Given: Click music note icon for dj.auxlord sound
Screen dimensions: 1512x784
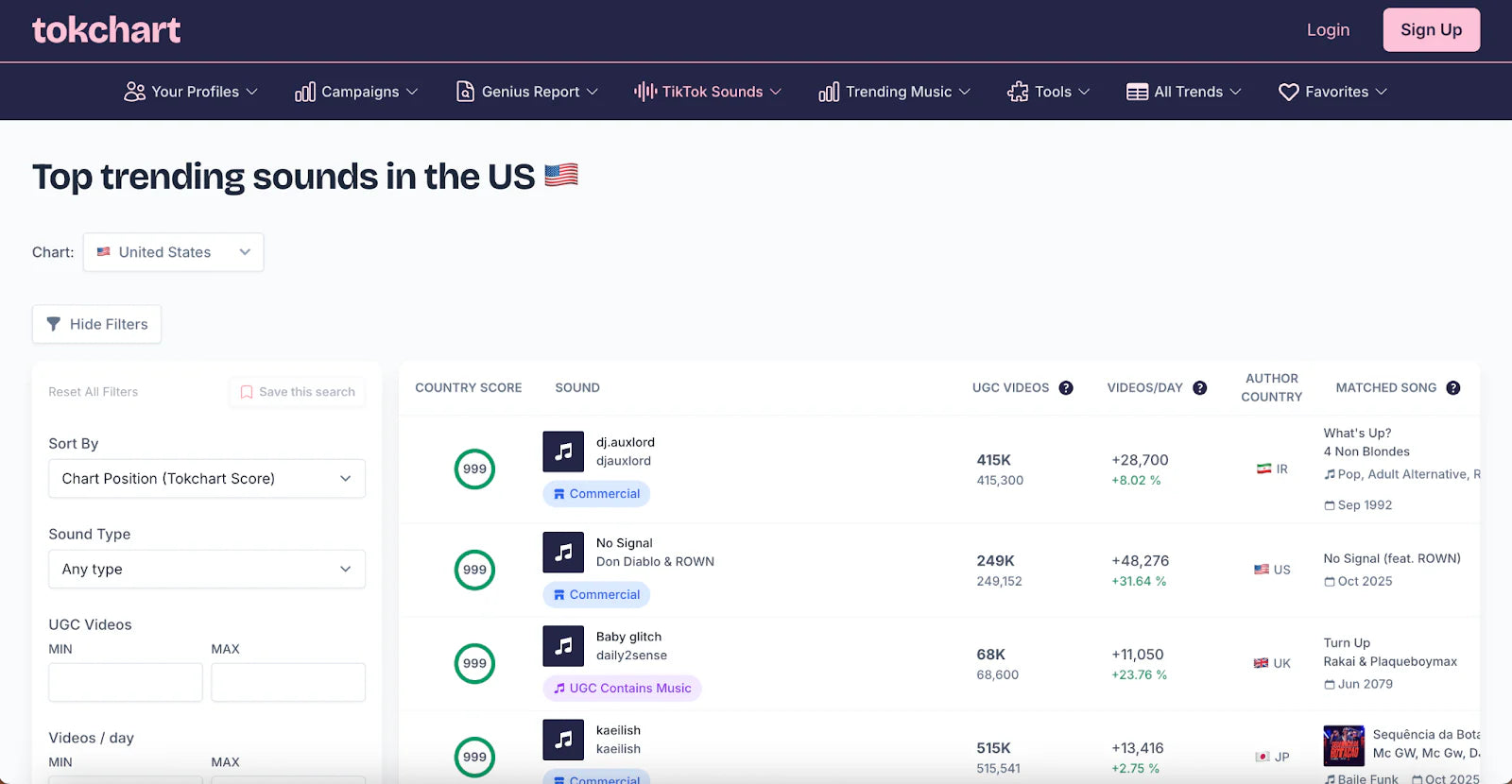Looking at the screenshot, I should pyautogui.click(x=563, y=452).
